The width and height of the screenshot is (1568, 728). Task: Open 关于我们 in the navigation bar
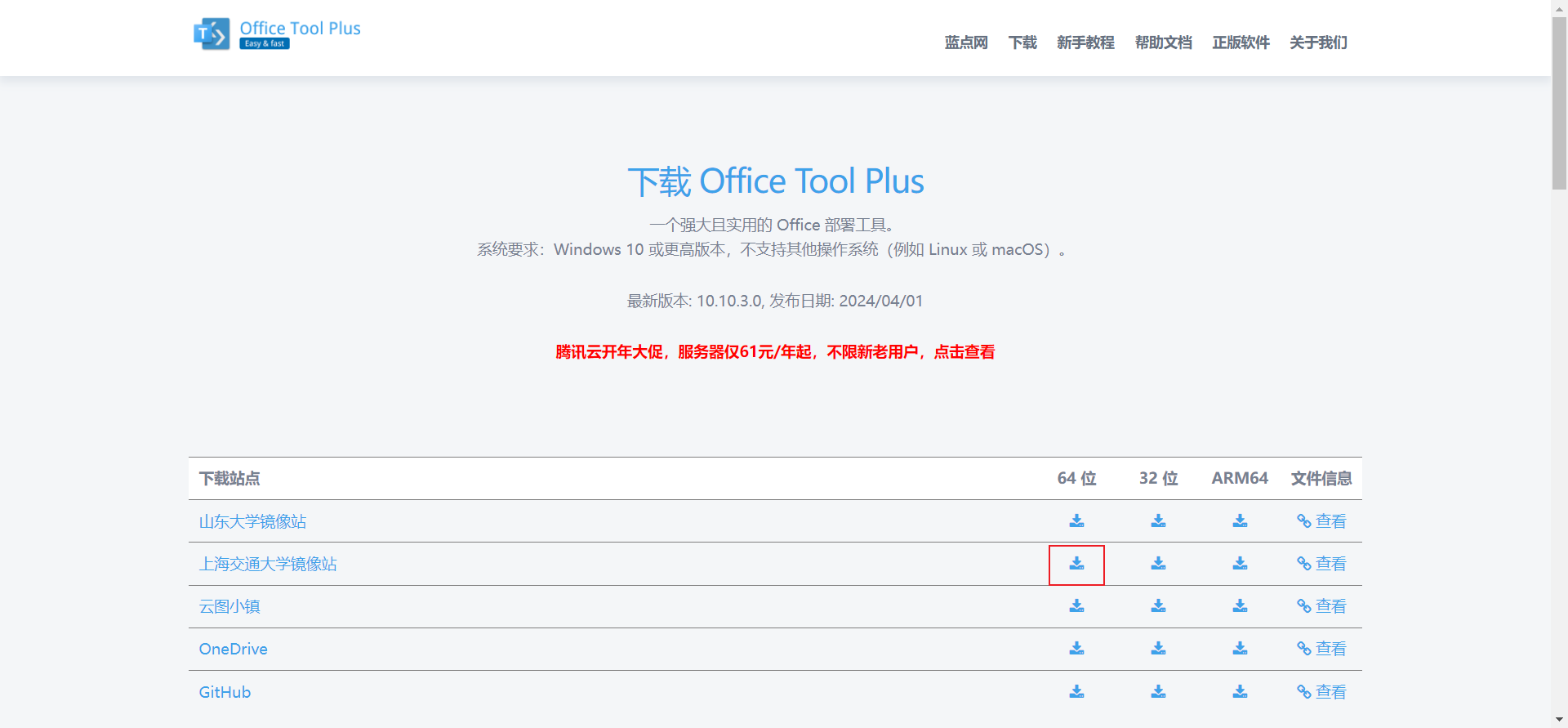(x=1319, y=42)
